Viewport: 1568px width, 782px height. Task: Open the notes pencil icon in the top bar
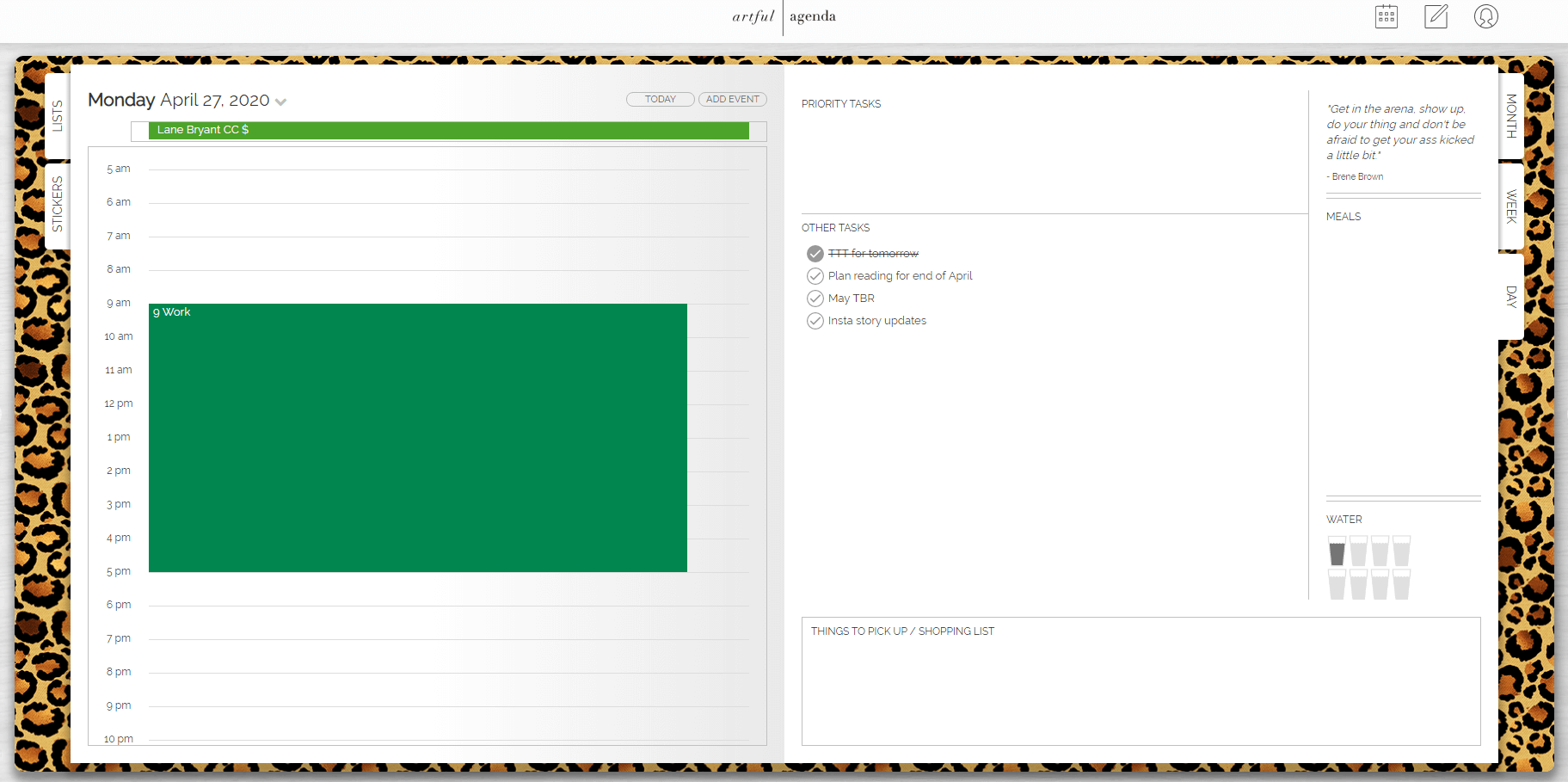coord(1436,16)
